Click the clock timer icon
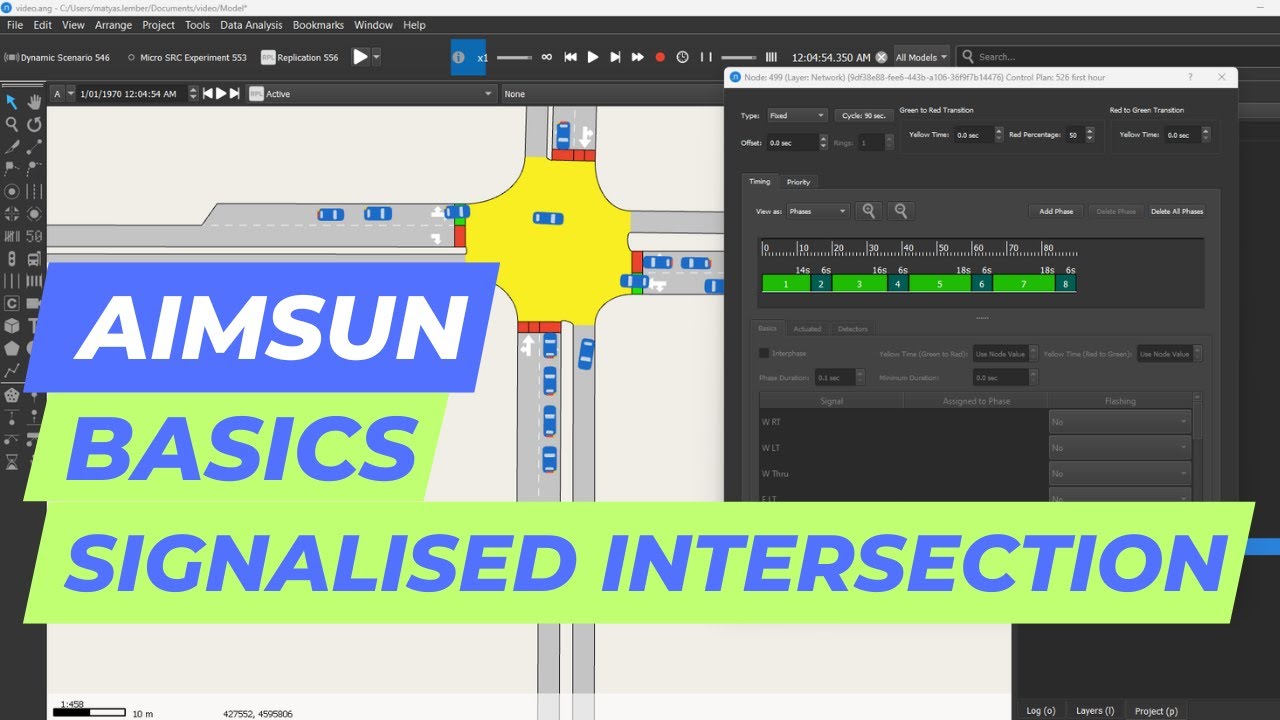The height and width of the screenshot is (720, 1280). coord(682,57)
